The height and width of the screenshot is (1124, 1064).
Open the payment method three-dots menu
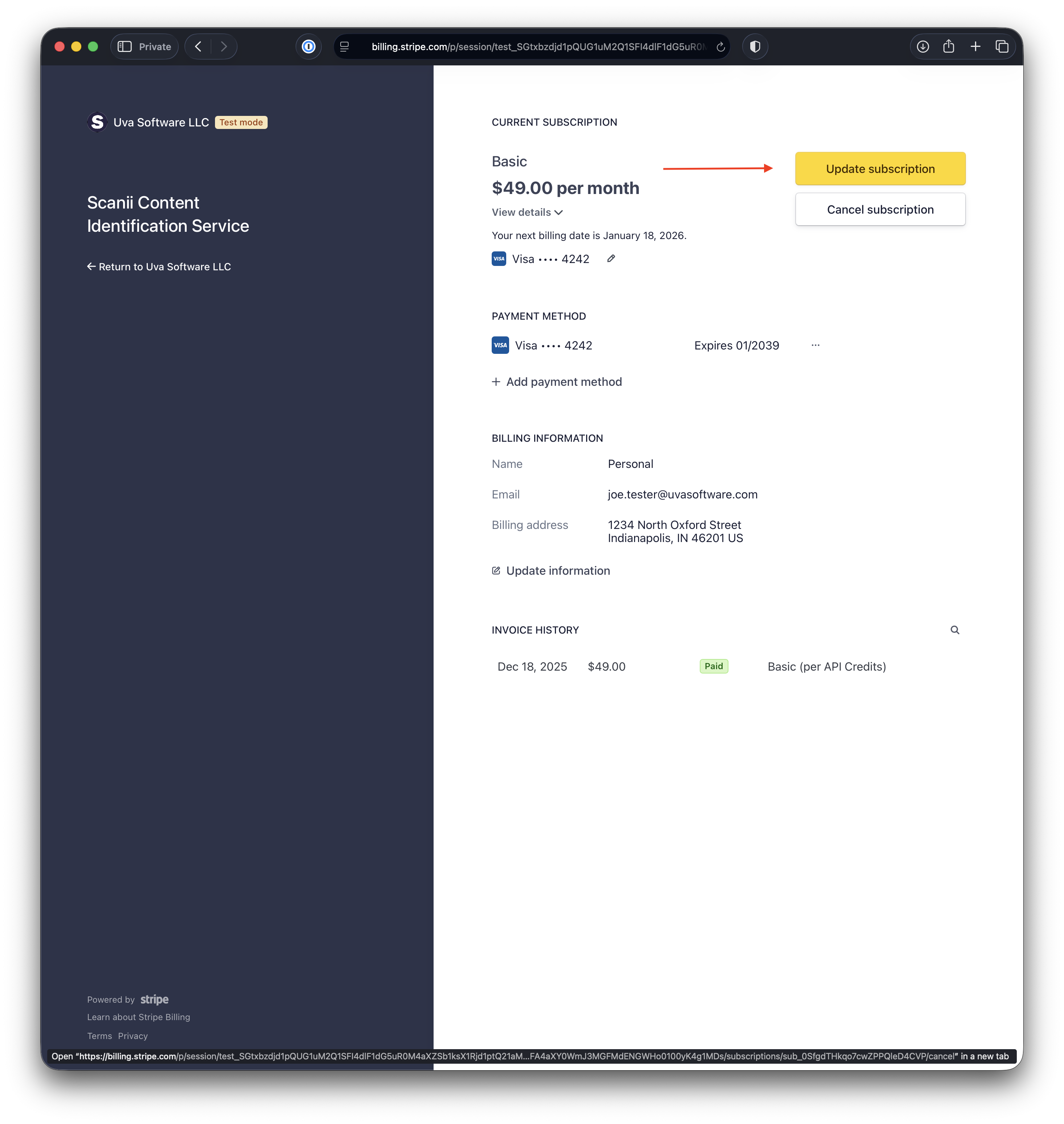click(815, 345)
